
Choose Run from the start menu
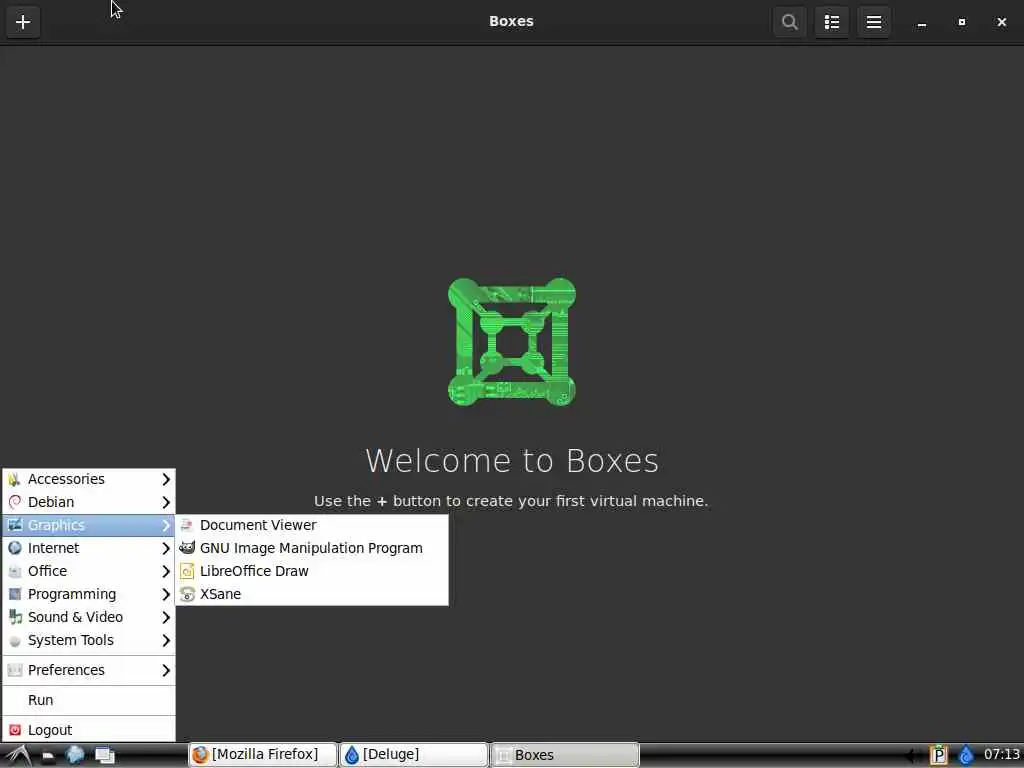pos(89,700)
